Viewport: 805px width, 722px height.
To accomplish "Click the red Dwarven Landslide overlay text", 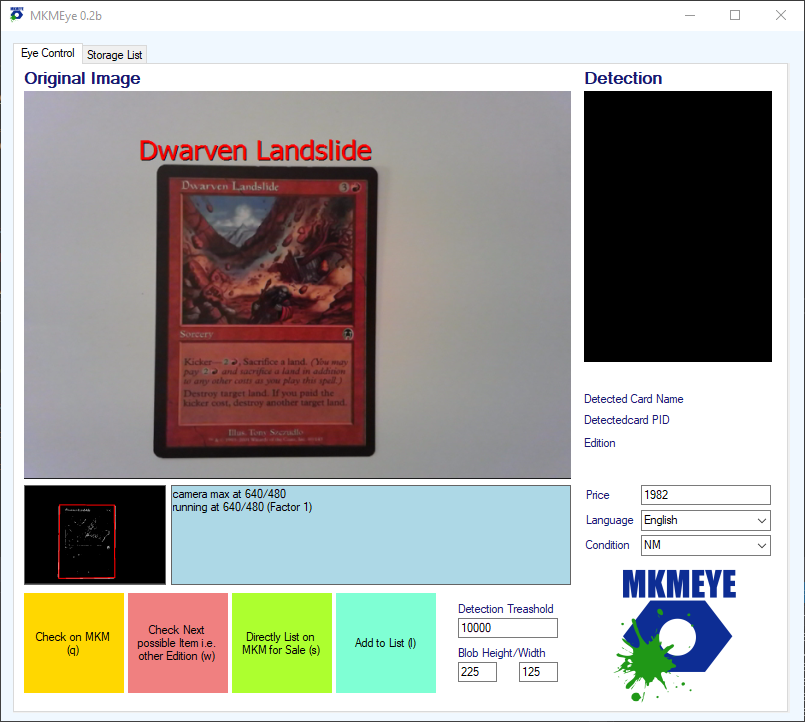I will pyautogui.click(x=255, y=151).
